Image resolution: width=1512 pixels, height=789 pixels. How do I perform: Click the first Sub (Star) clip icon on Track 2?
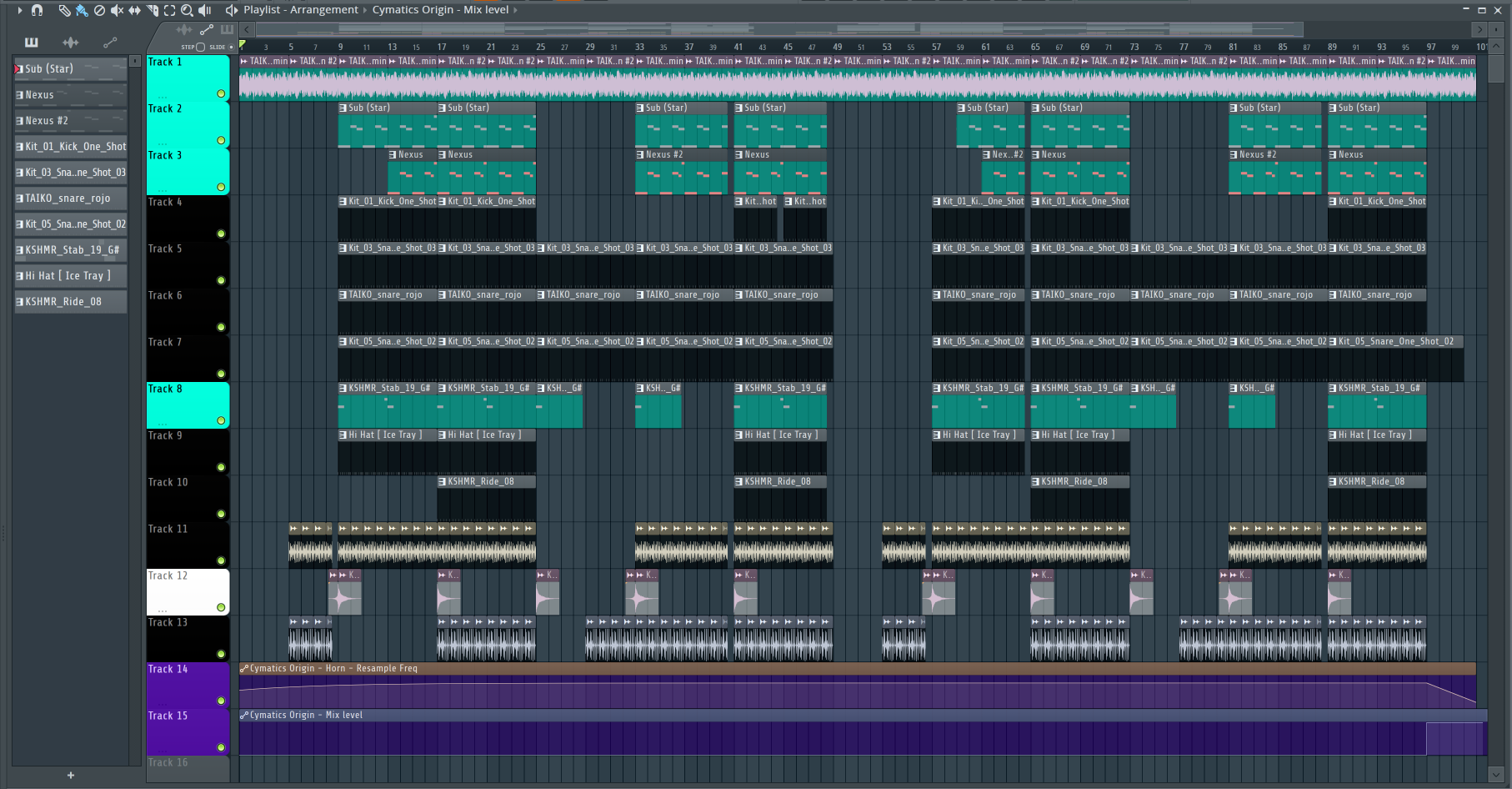[x=343, y=108]
